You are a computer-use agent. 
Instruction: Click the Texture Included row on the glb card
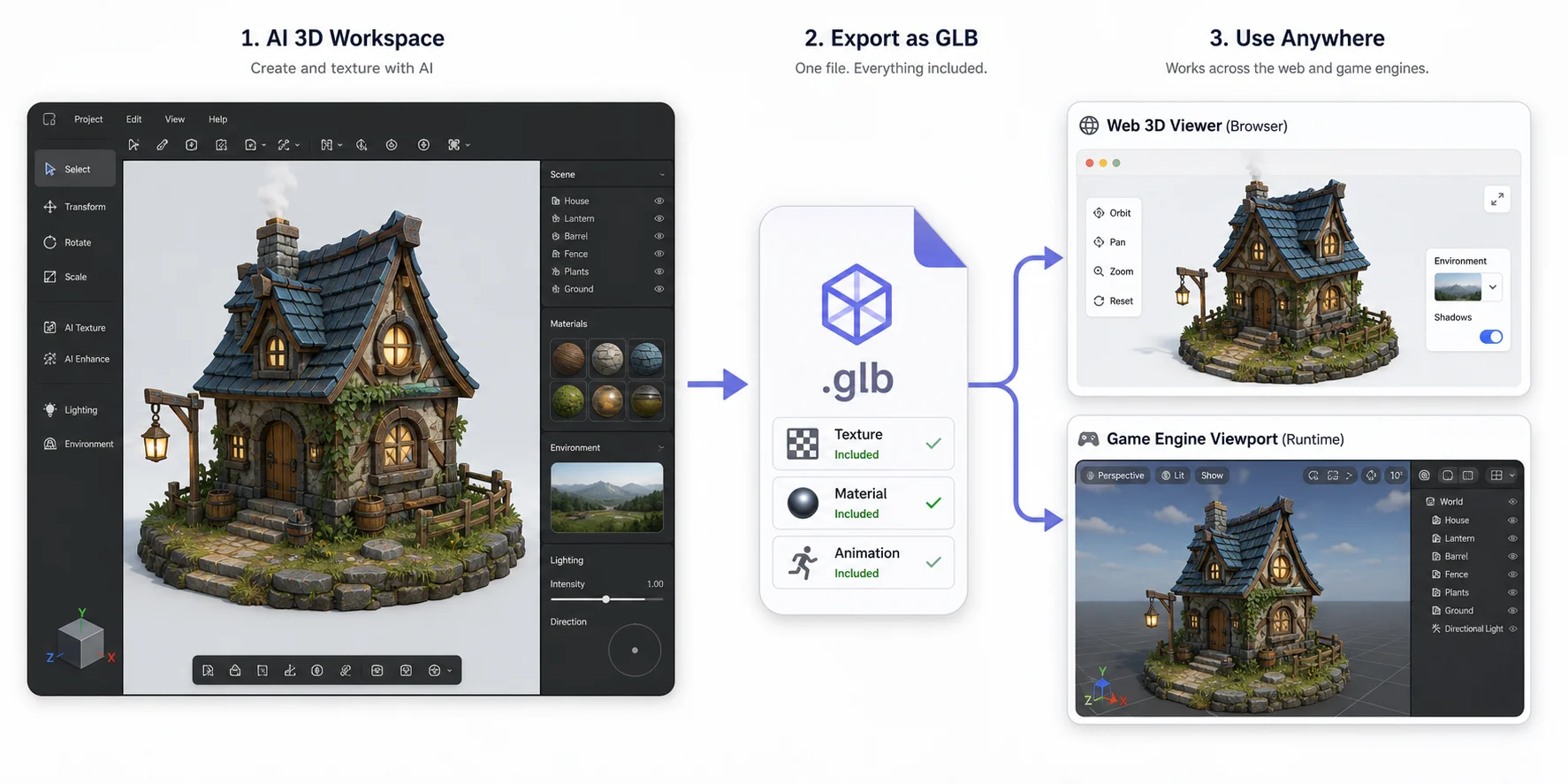point(863,444)
